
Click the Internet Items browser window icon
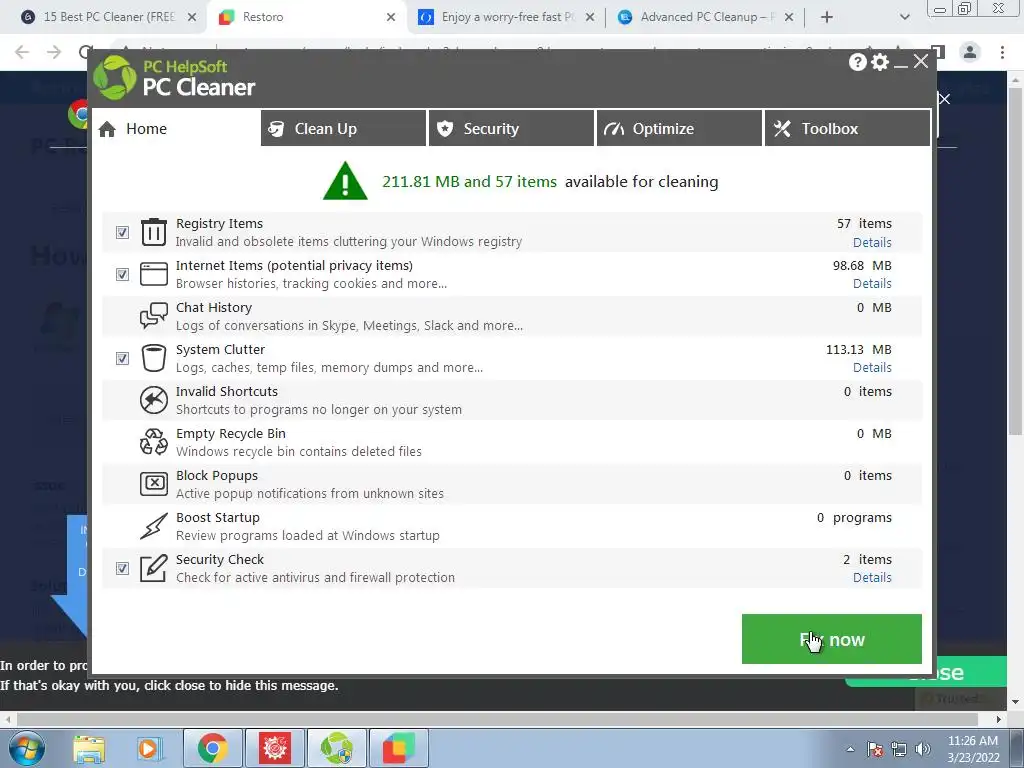(153, 274)
